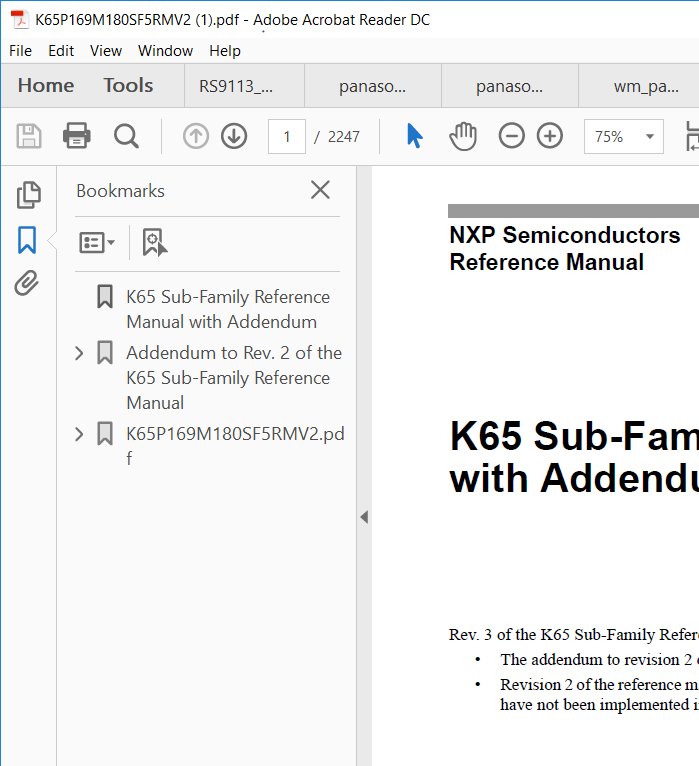Open the Window menu
Image resolution: width=699 pixels, height=766 pixels.
(166, 51)
